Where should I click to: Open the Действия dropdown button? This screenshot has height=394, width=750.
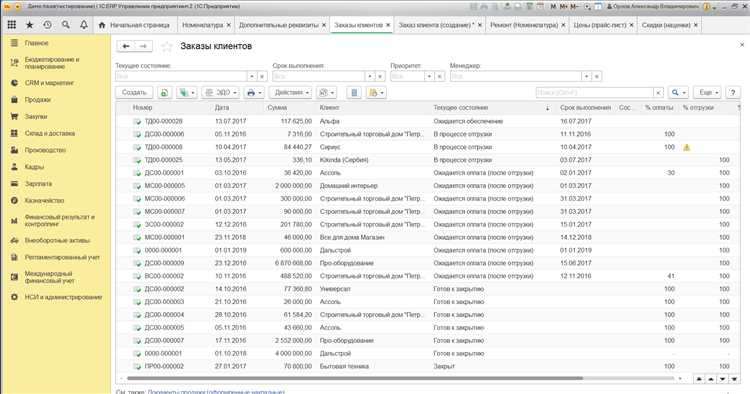click(291, 93)
